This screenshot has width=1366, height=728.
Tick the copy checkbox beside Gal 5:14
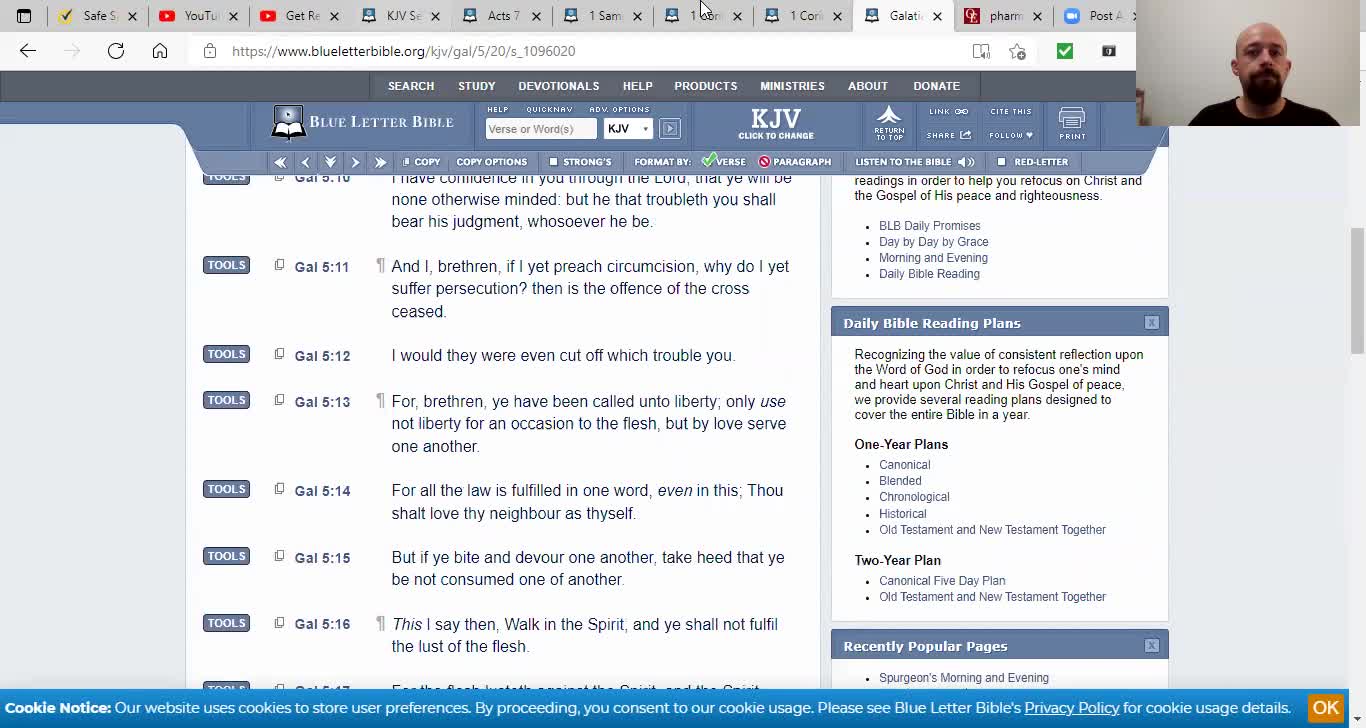(x=279, y=489)
